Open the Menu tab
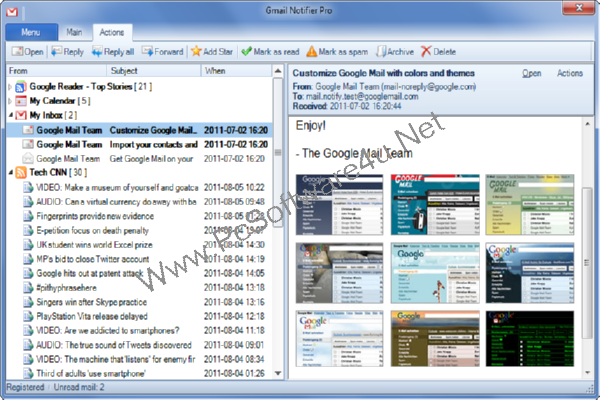This screenshot has width=600, height=400. (x=31, y=32)
